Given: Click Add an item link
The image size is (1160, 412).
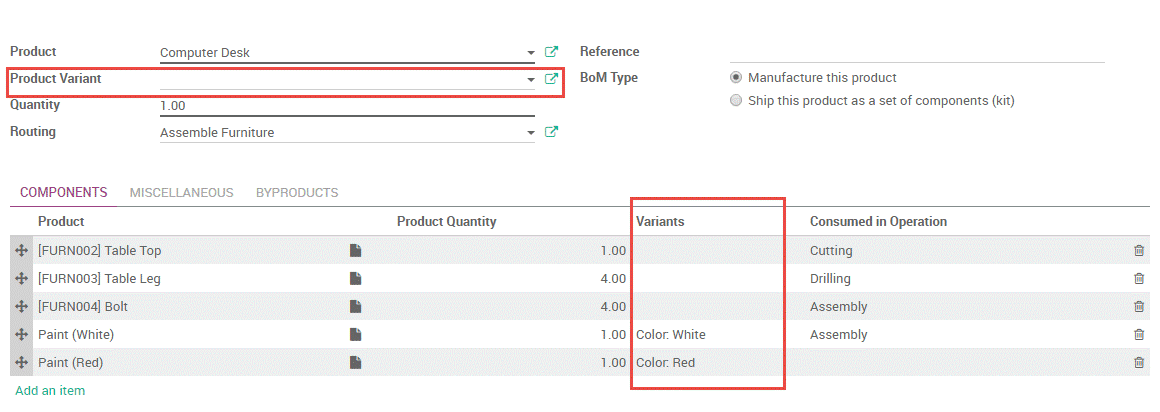Looking at the screenshot, I should [50, 391].
